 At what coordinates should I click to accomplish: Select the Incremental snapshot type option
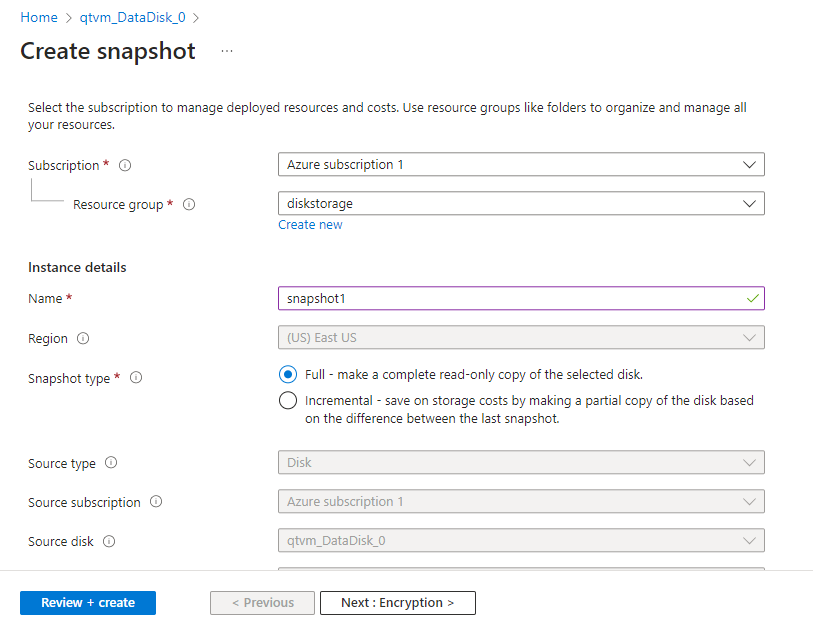(x=288, y=400)
